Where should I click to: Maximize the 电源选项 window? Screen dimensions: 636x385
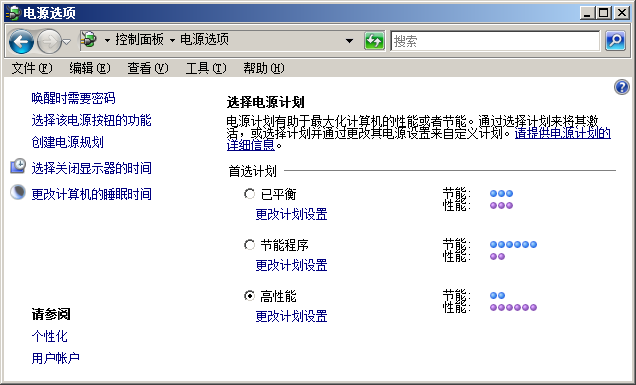click(x=603, y=13)
